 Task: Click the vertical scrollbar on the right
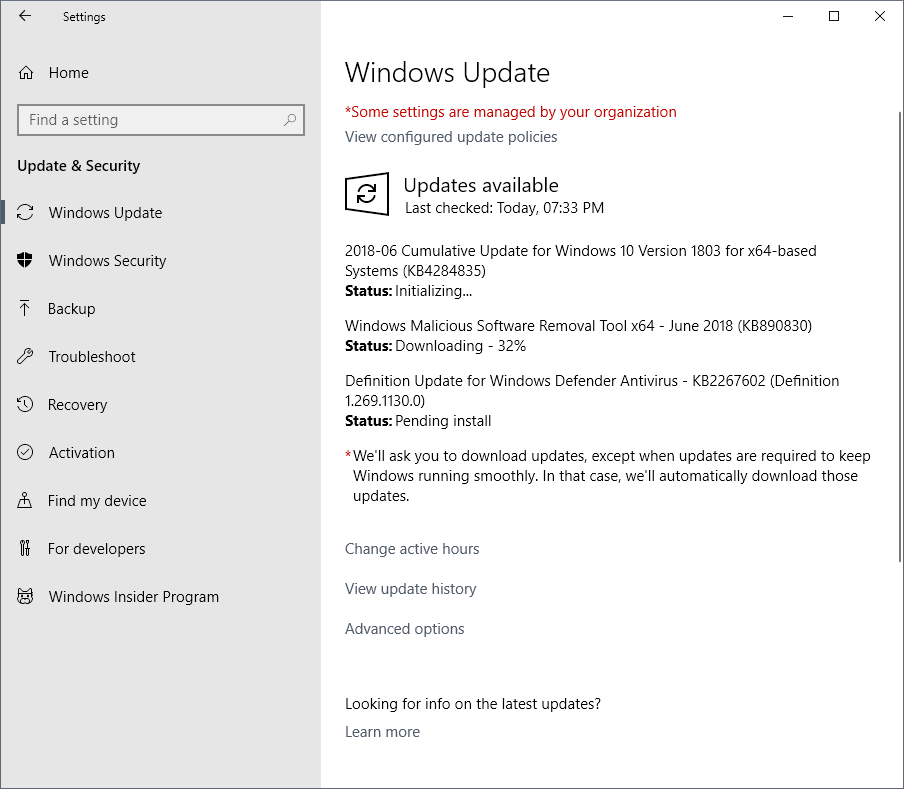tap(900, 336)
